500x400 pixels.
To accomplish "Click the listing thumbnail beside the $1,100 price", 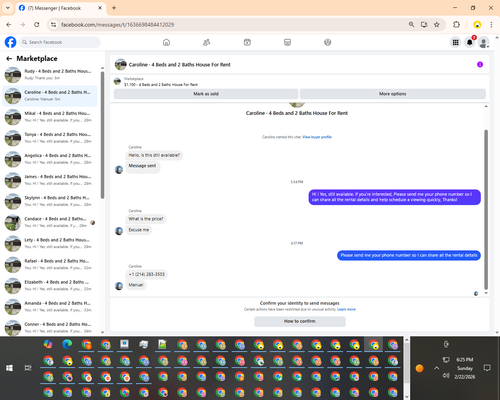I will [x=117, y=81].
